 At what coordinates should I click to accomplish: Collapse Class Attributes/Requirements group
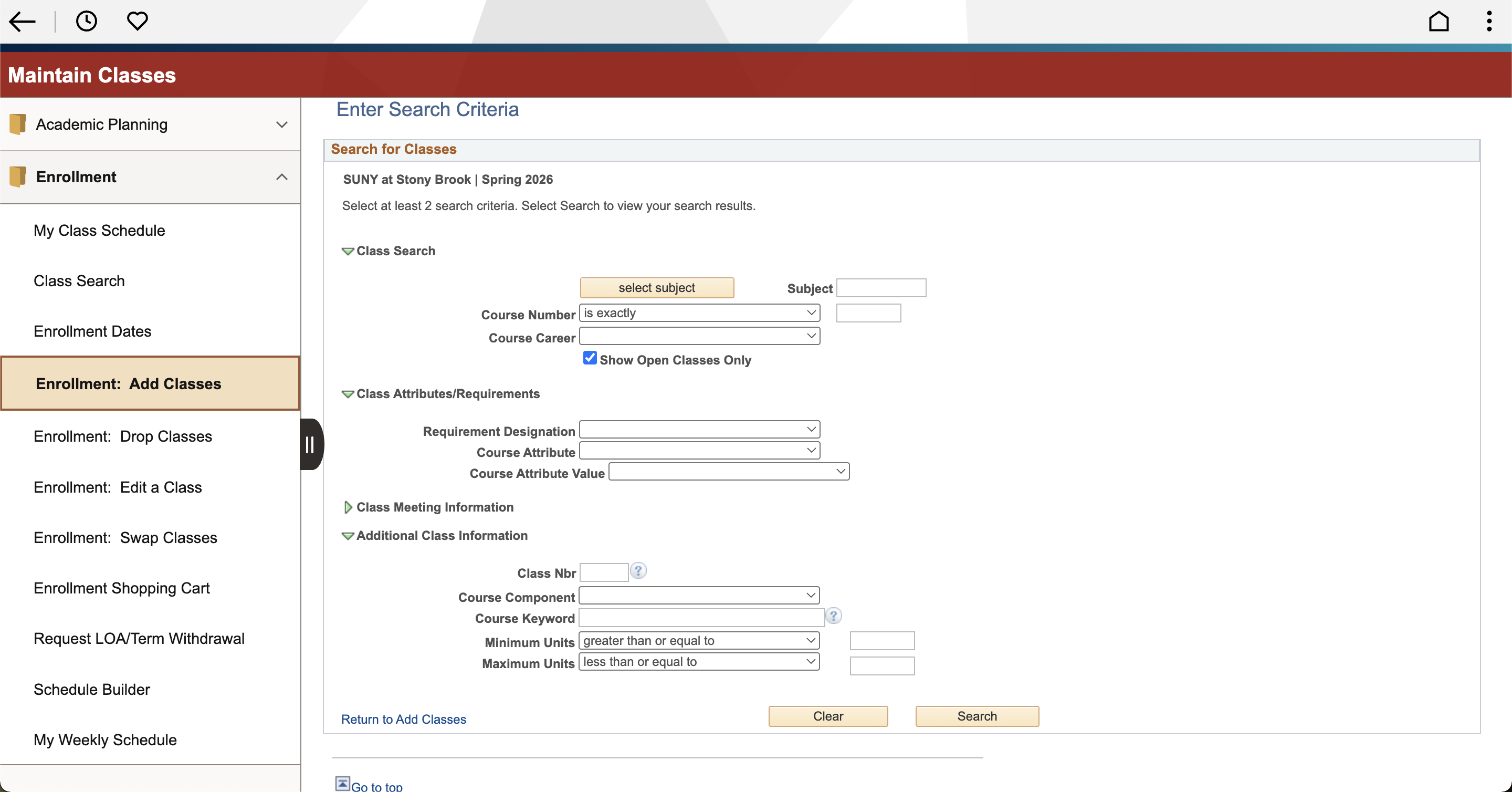click(348, 394)
